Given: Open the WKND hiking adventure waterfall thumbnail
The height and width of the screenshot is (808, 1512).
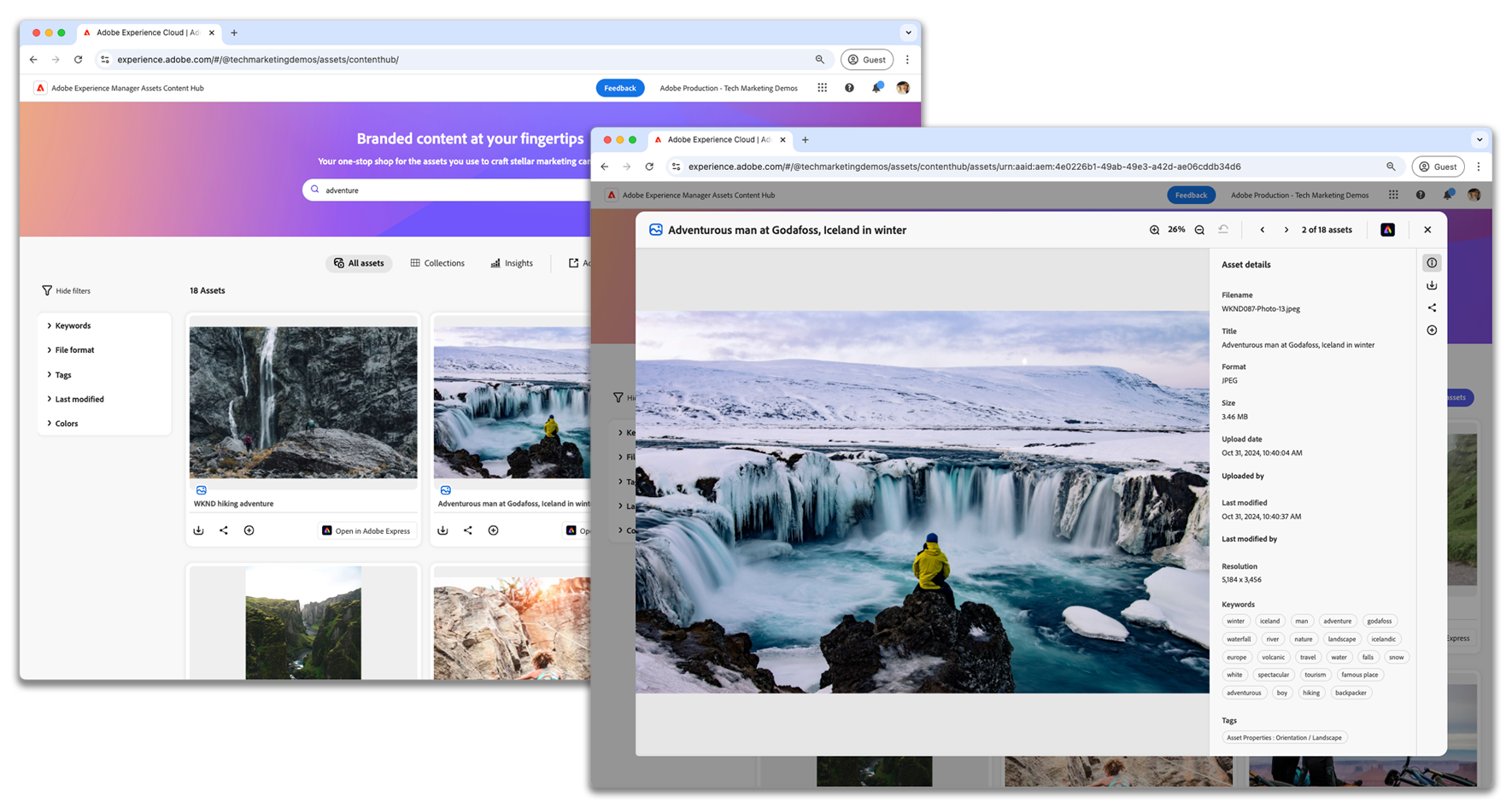Looking at the screenshot, I should coord(303,402).
